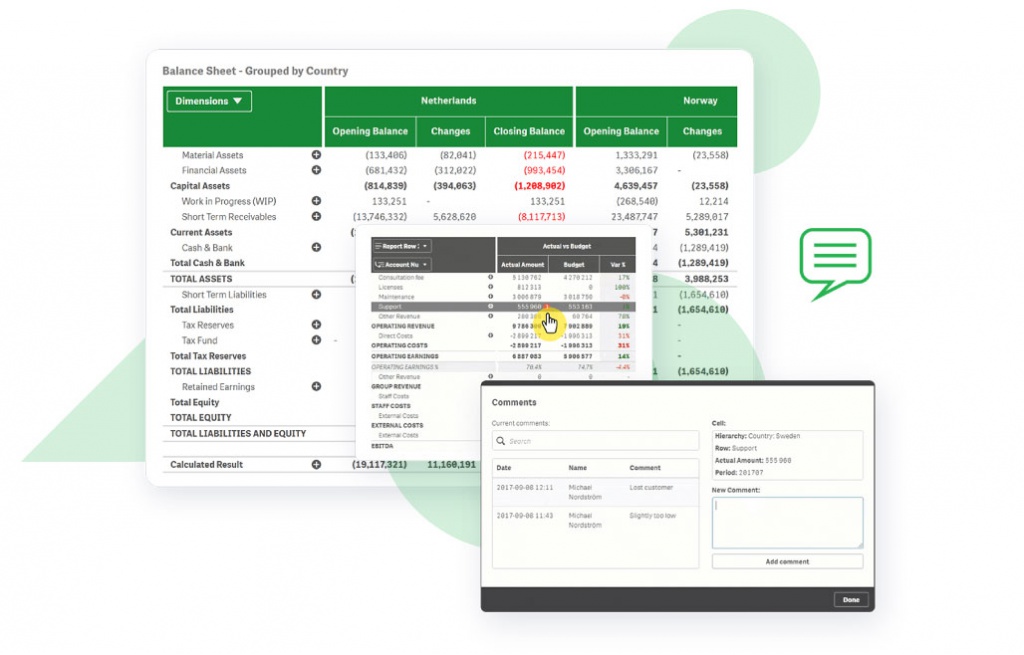Click the plus icon next to Cash & Bank
The height and width of the screenshot is (655, 1024).
click(316, 247)
